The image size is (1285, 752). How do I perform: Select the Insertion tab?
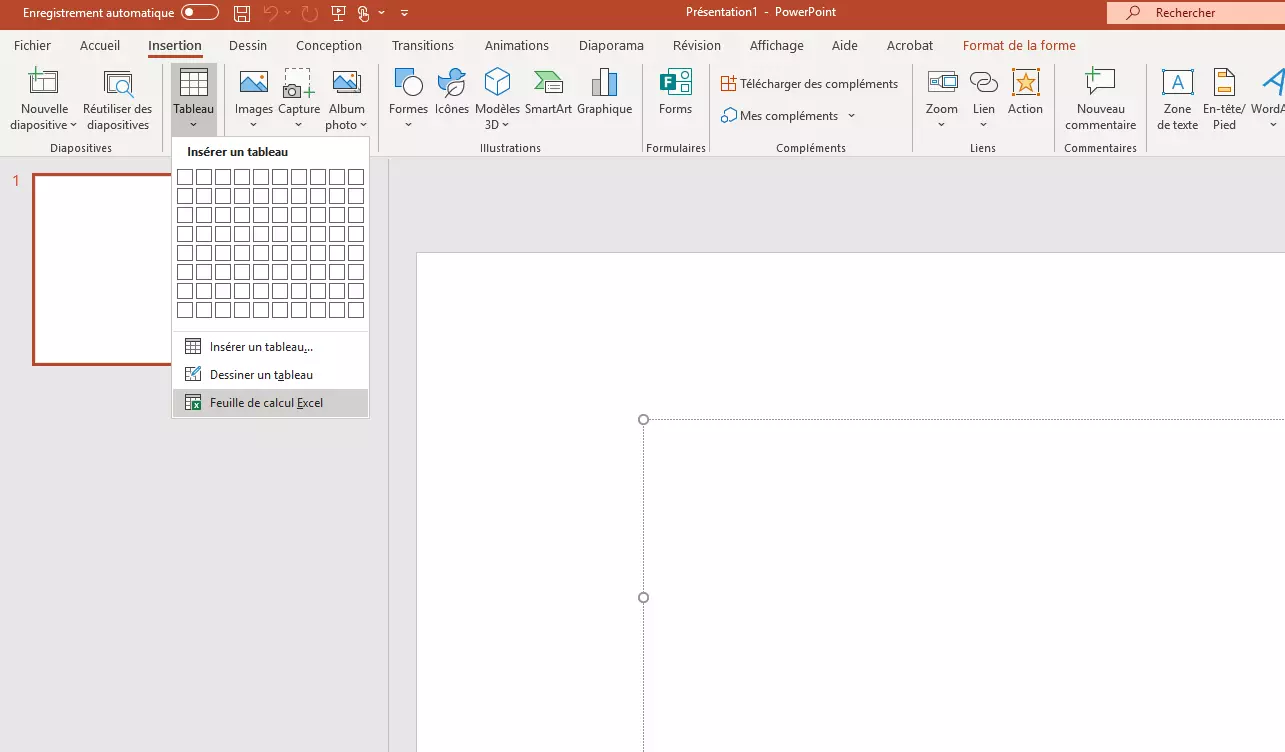tap(175, 45)
